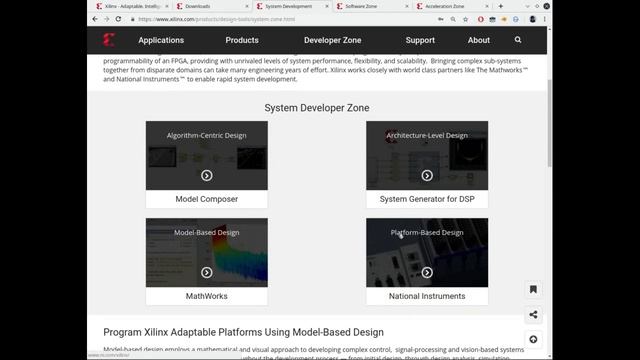
Task: Click the Program Xilinx Adaptable Platforms heading
Action: coord(243,332)
